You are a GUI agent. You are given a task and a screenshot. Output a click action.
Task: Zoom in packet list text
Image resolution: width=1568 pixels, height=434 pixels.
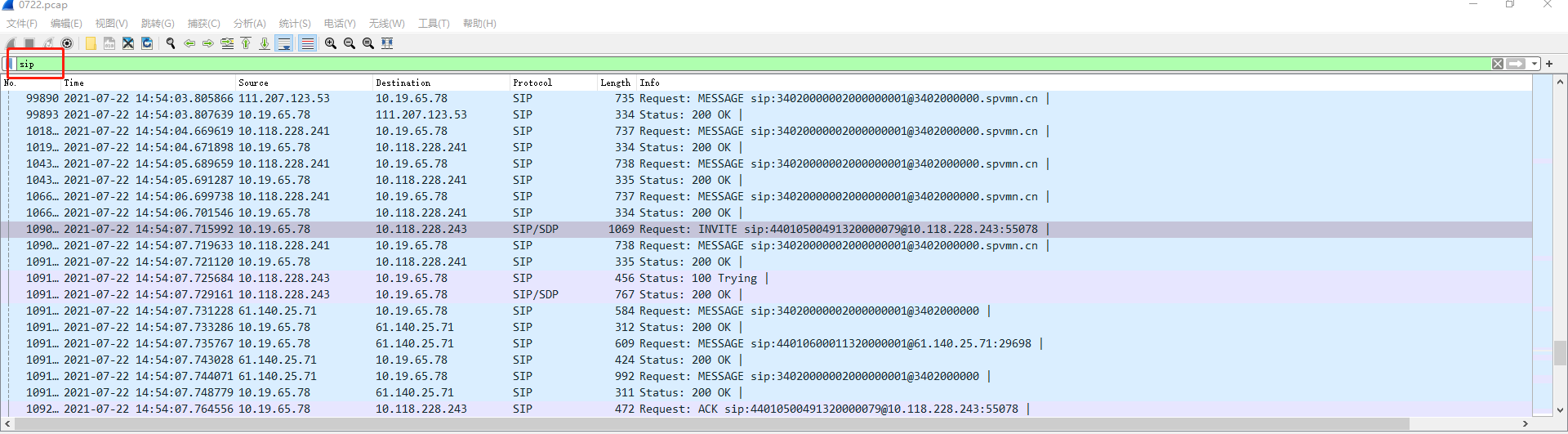[331, 43]
